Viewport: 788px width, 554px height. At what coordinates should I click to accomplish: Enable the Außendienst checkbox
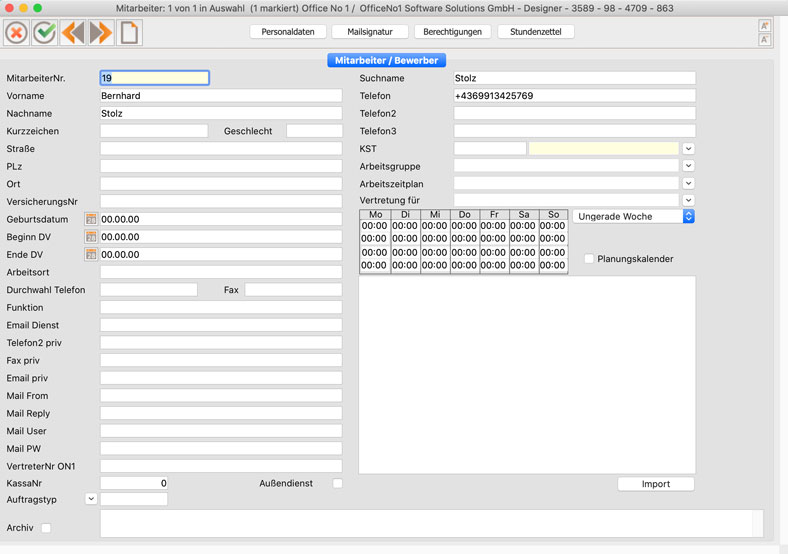pyautogui.click(x=338, y=483)
